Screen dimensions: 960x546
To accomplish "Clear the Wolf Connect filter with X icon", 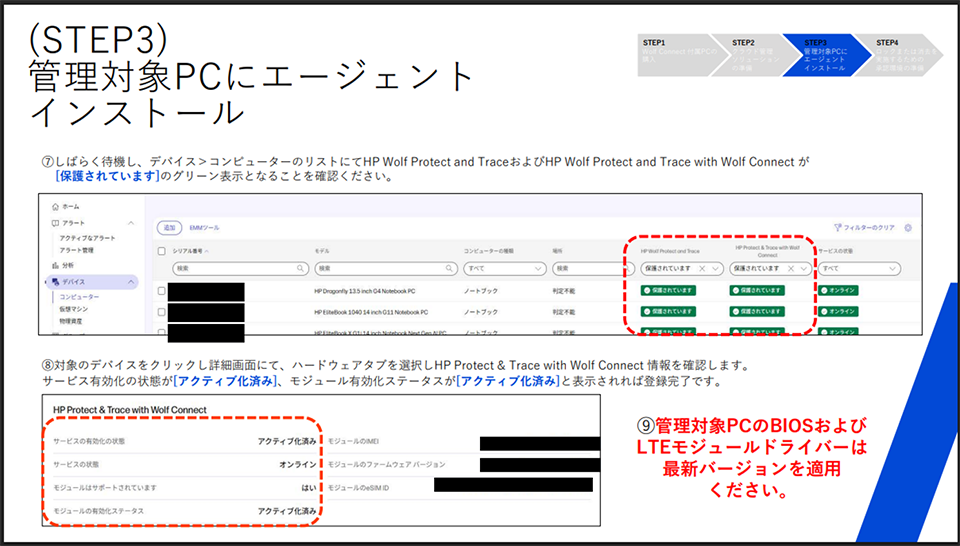I will 791,269.
